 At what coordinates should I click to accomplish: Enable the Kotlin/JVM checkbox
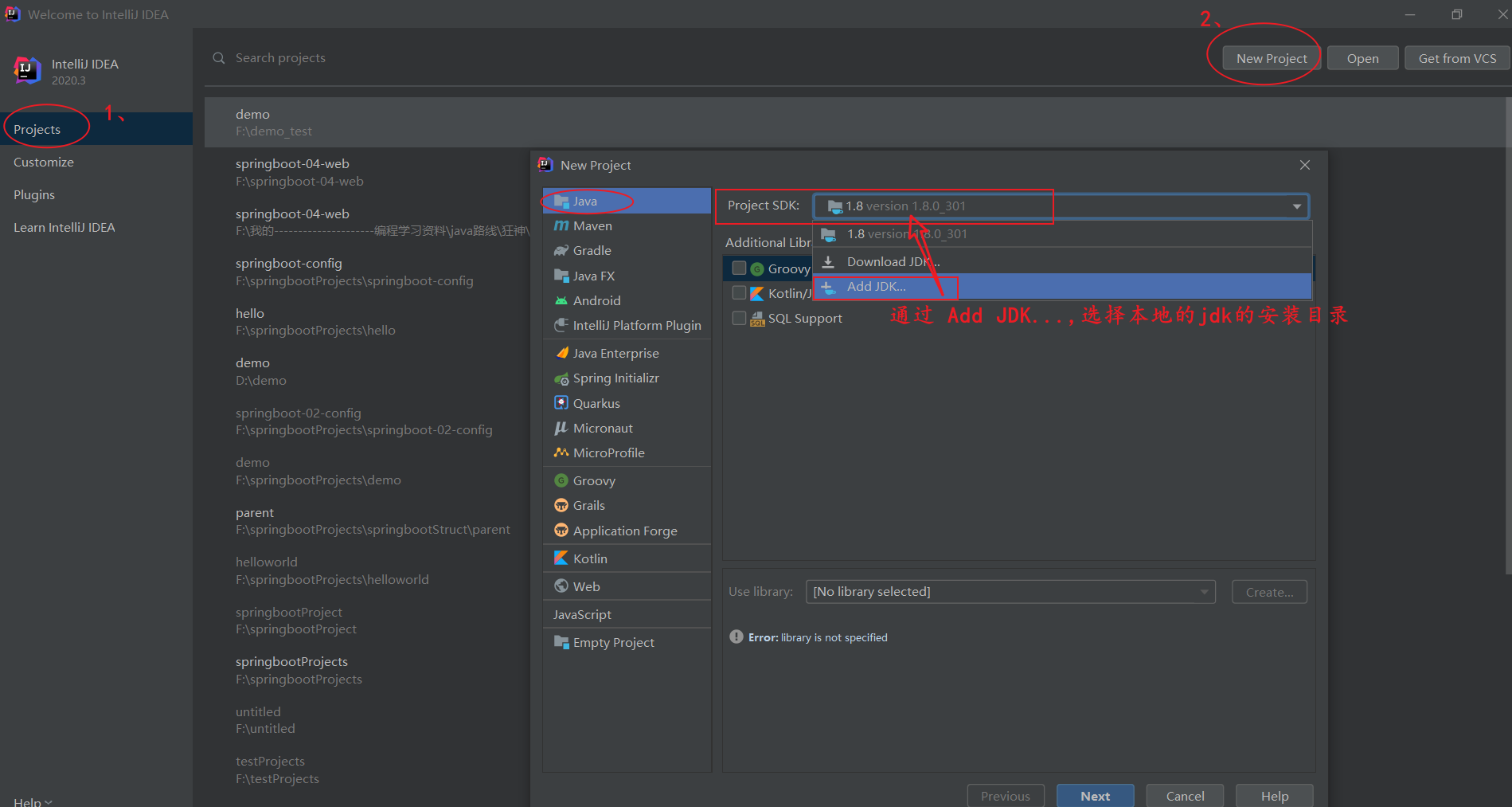[x=739, y=293]
